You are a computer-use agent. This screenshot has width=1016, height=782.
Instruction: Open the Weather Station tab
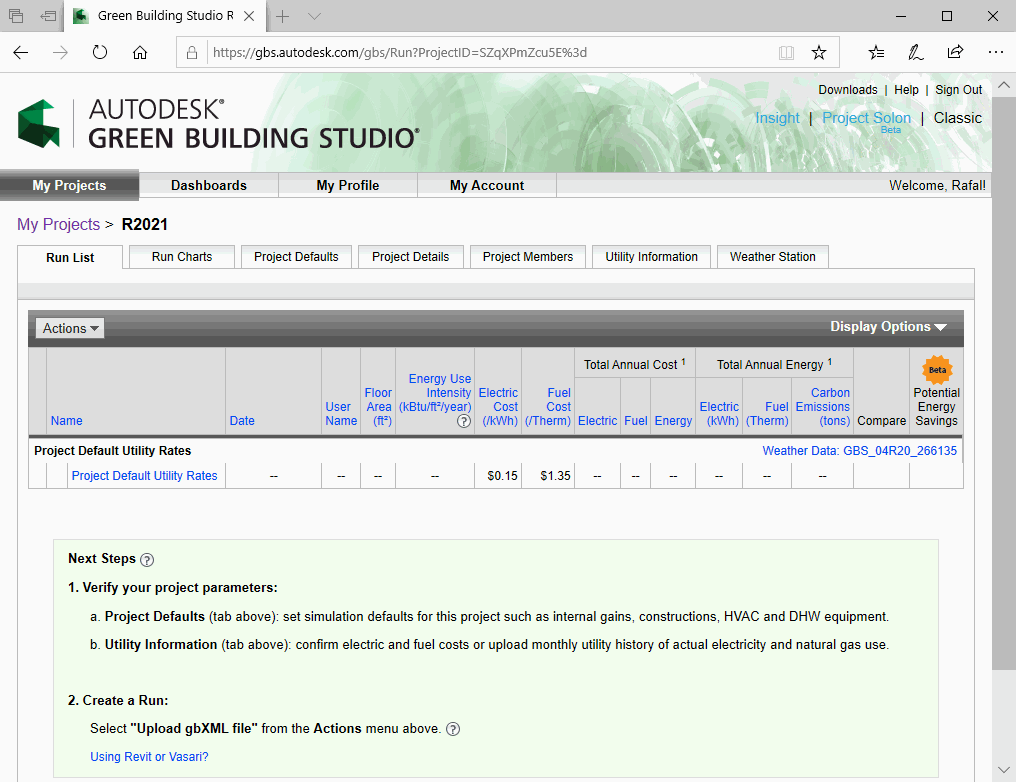tap(772, 257)
